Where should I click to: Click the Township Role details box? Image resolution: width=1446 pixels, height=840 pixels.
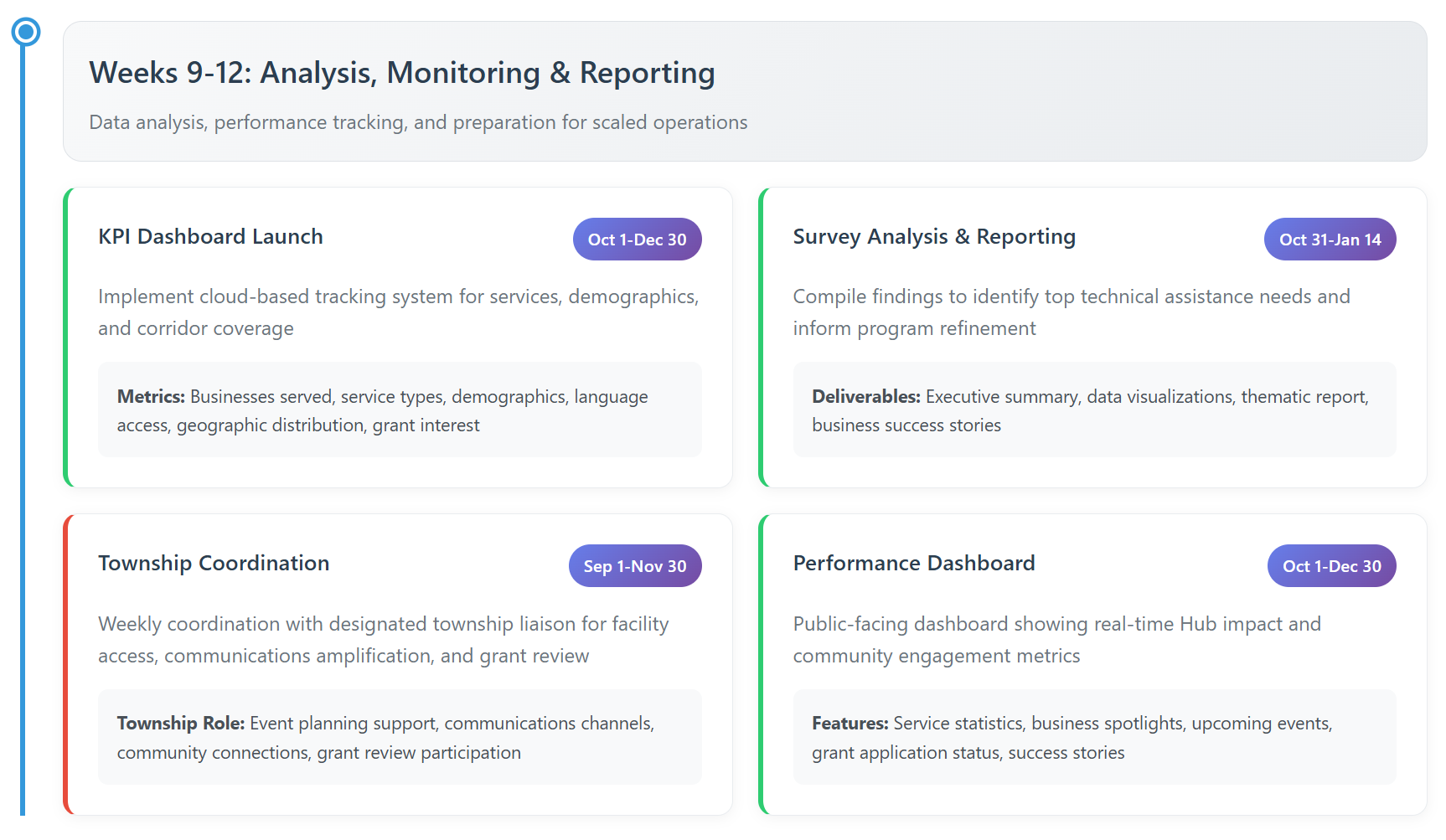[400, 737]
